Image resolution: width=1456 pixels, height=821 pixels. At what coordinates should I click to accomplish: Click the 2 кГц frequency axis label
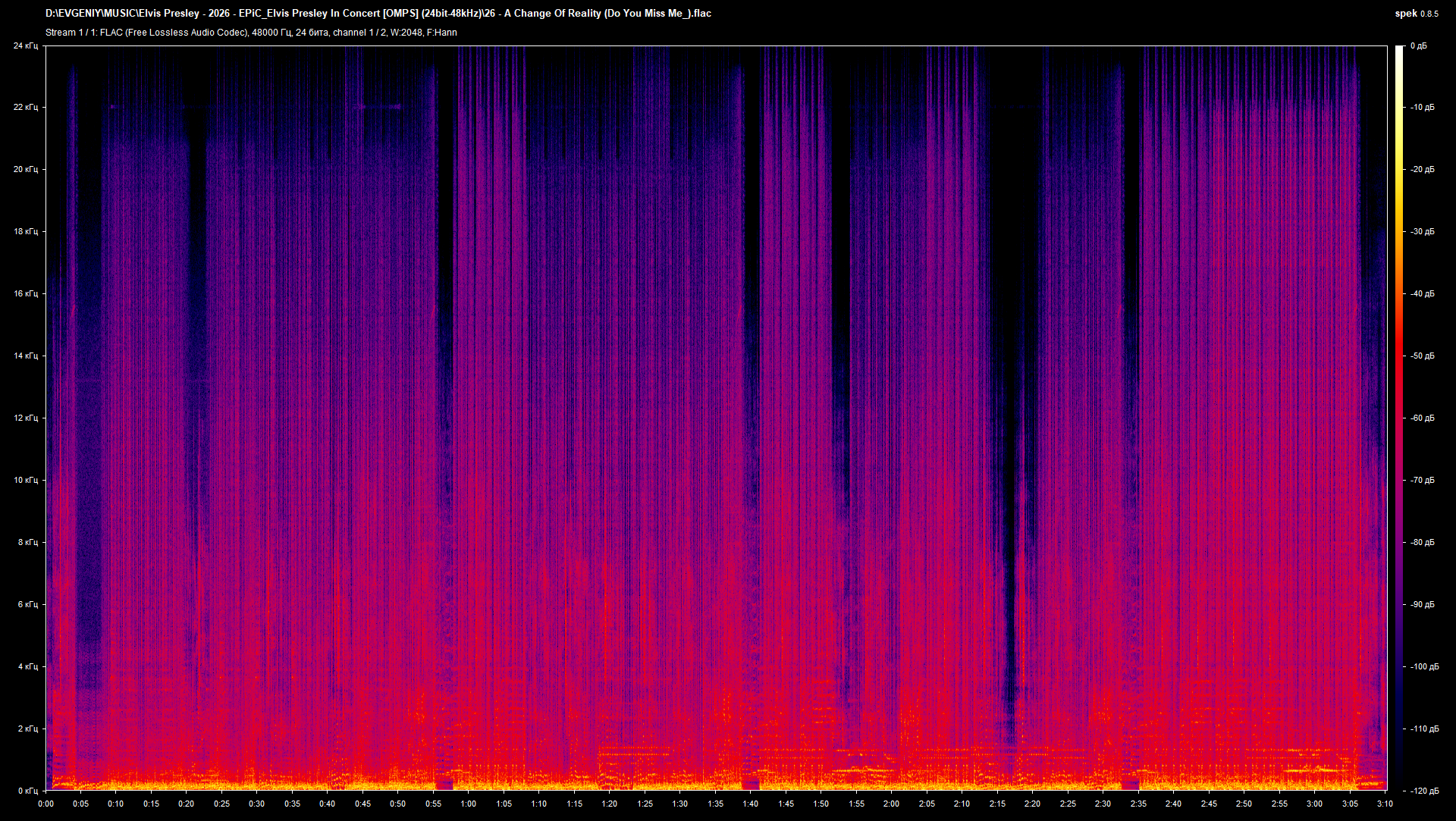coord(28,729)
